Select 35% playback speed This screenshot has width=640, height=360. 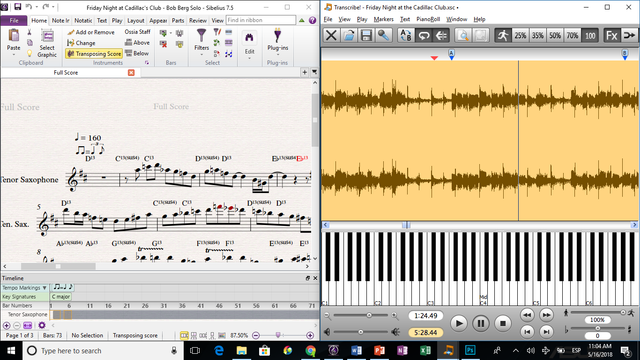pyautogui.click(x=538, y=36)
